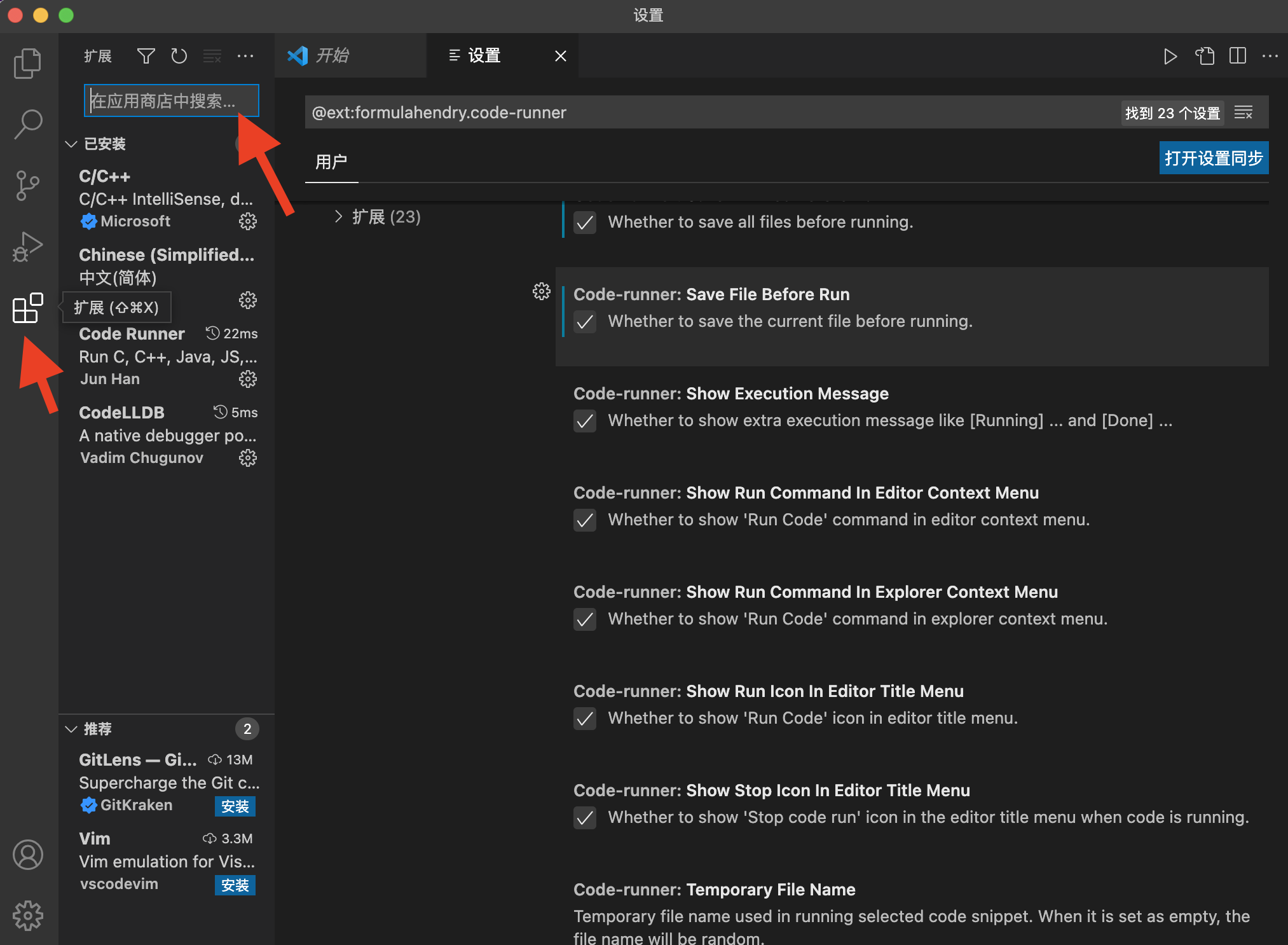Manage the C/C++ extension gear
1288x945 pixels.
[248, 221]
